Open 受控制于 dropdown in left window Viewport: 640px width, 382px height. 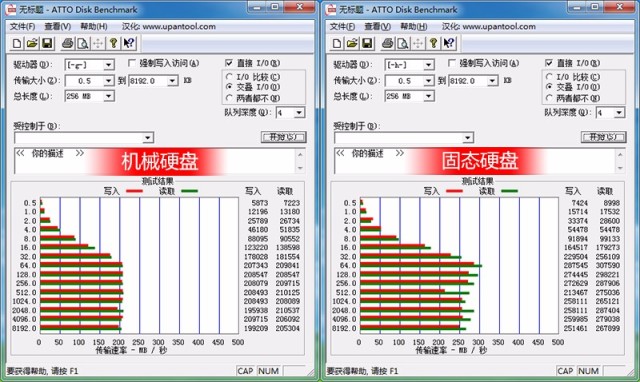pos(148,138)
